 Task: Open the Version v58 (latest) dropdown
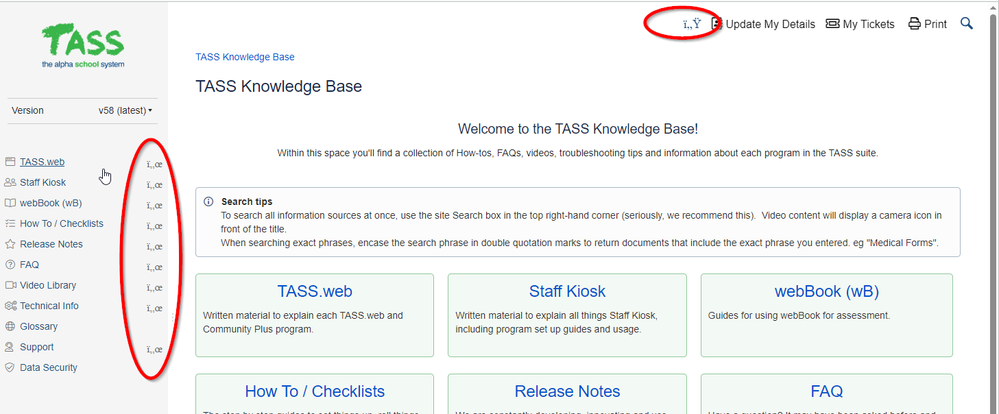126,111
